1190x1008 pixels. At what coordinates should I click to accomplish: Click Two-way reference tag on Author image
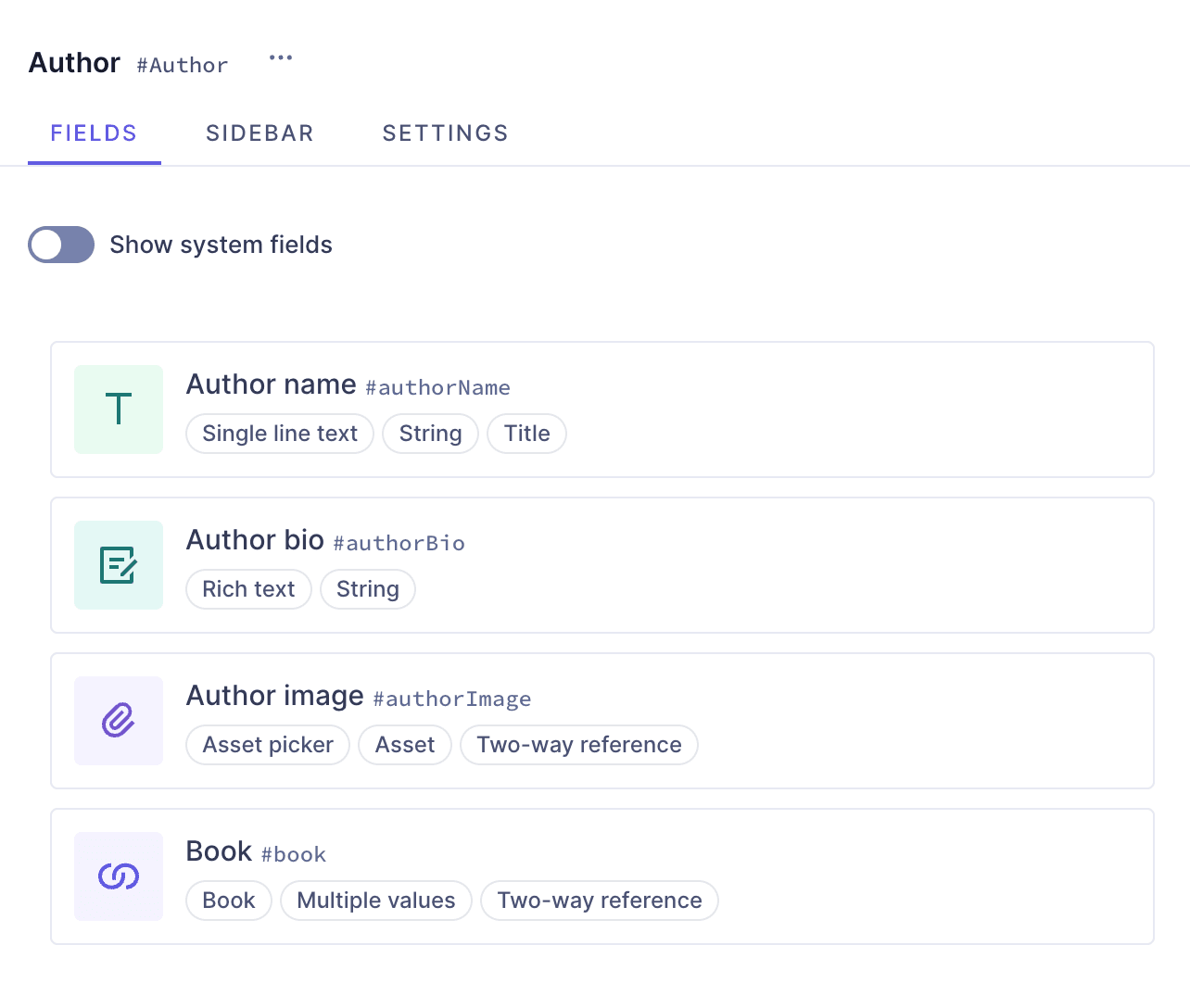click(x=579, y=745)
